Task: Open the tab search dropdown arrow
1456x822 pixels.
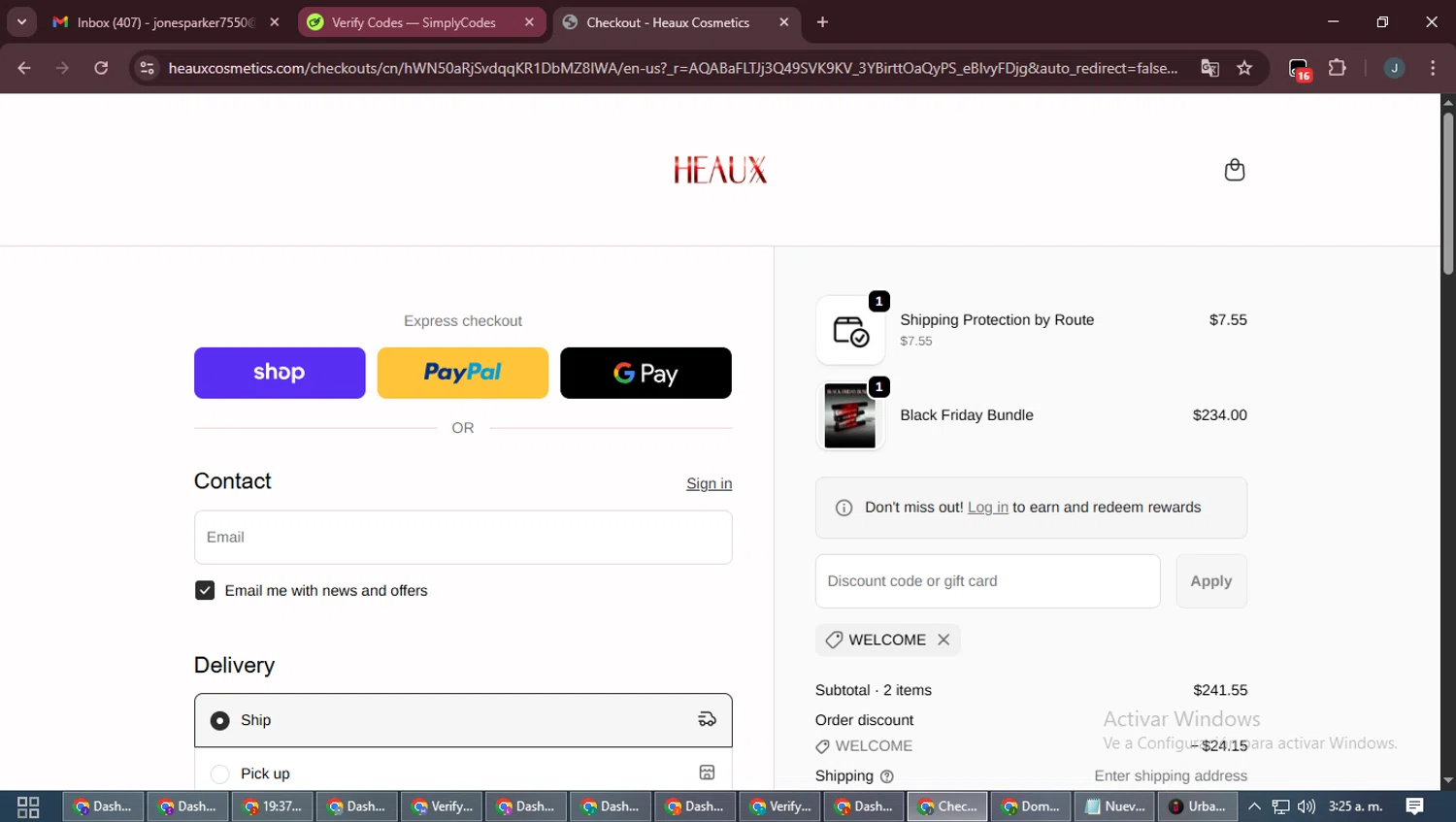Action: coord(21,22)
